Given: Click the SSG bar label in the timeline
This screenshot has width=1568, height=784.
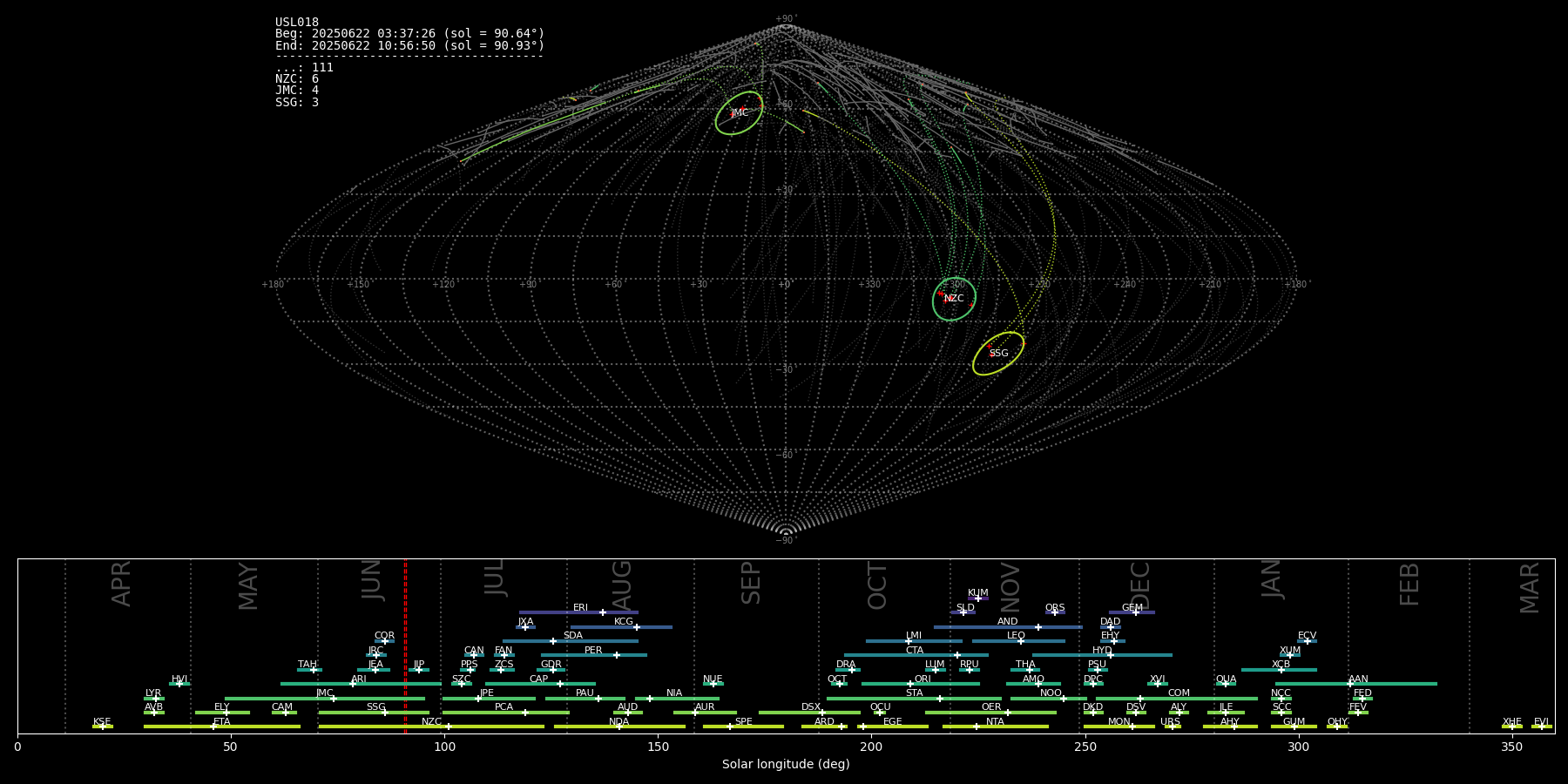Looking at the screenshot, I should pyautogui.click(x=375, y=707).
